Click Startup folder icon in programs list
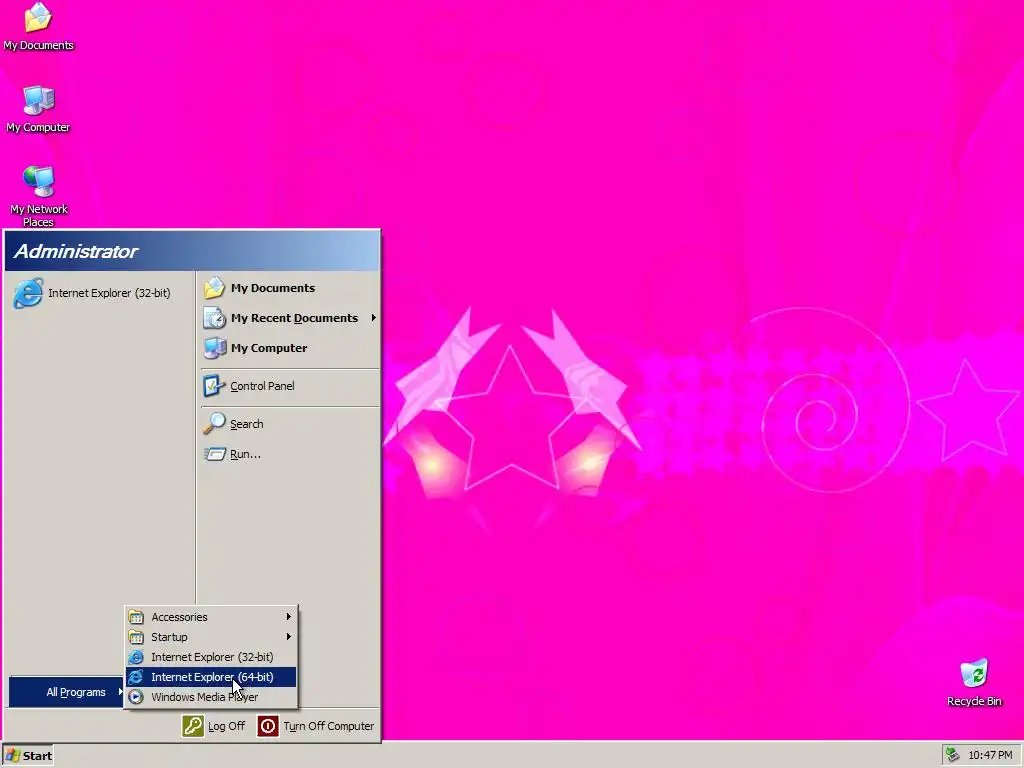Image resolution: width=1024 pixels, height=768 pixels. 136,637
